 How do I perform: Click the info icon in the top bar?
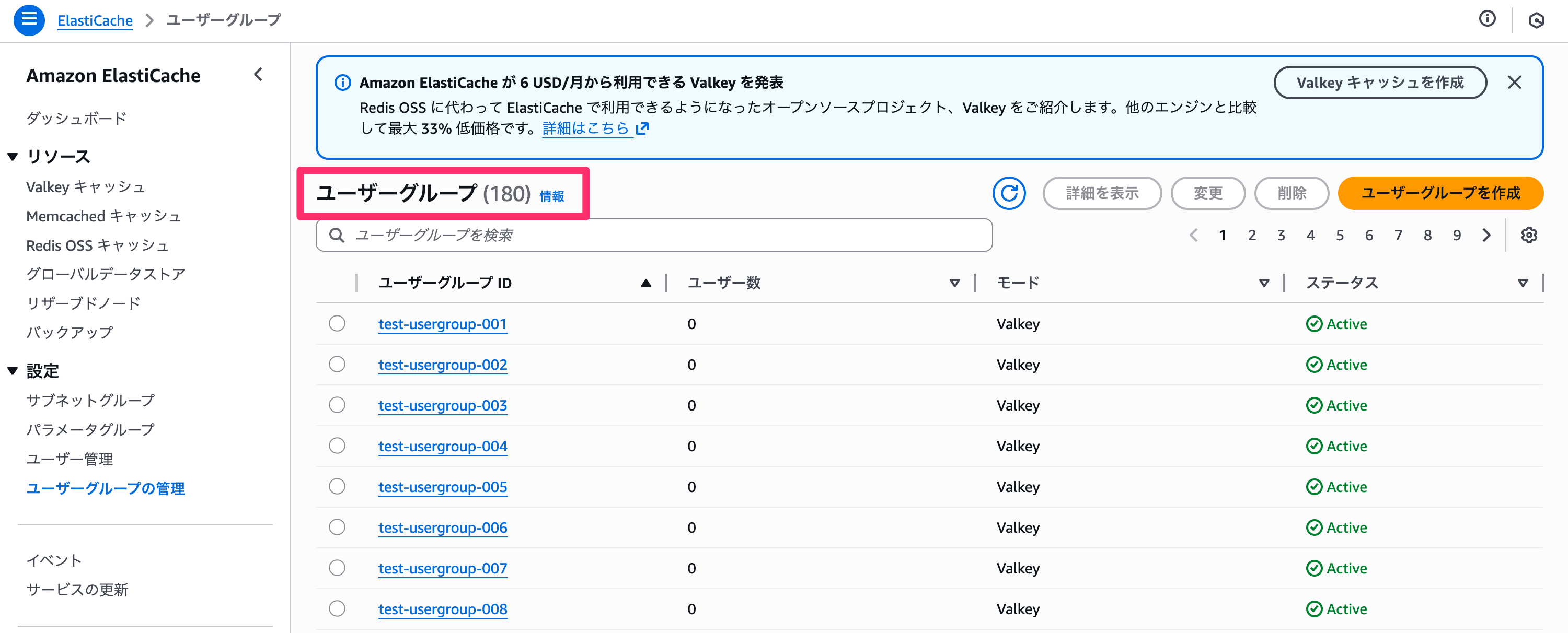(x=1487, y=19)
